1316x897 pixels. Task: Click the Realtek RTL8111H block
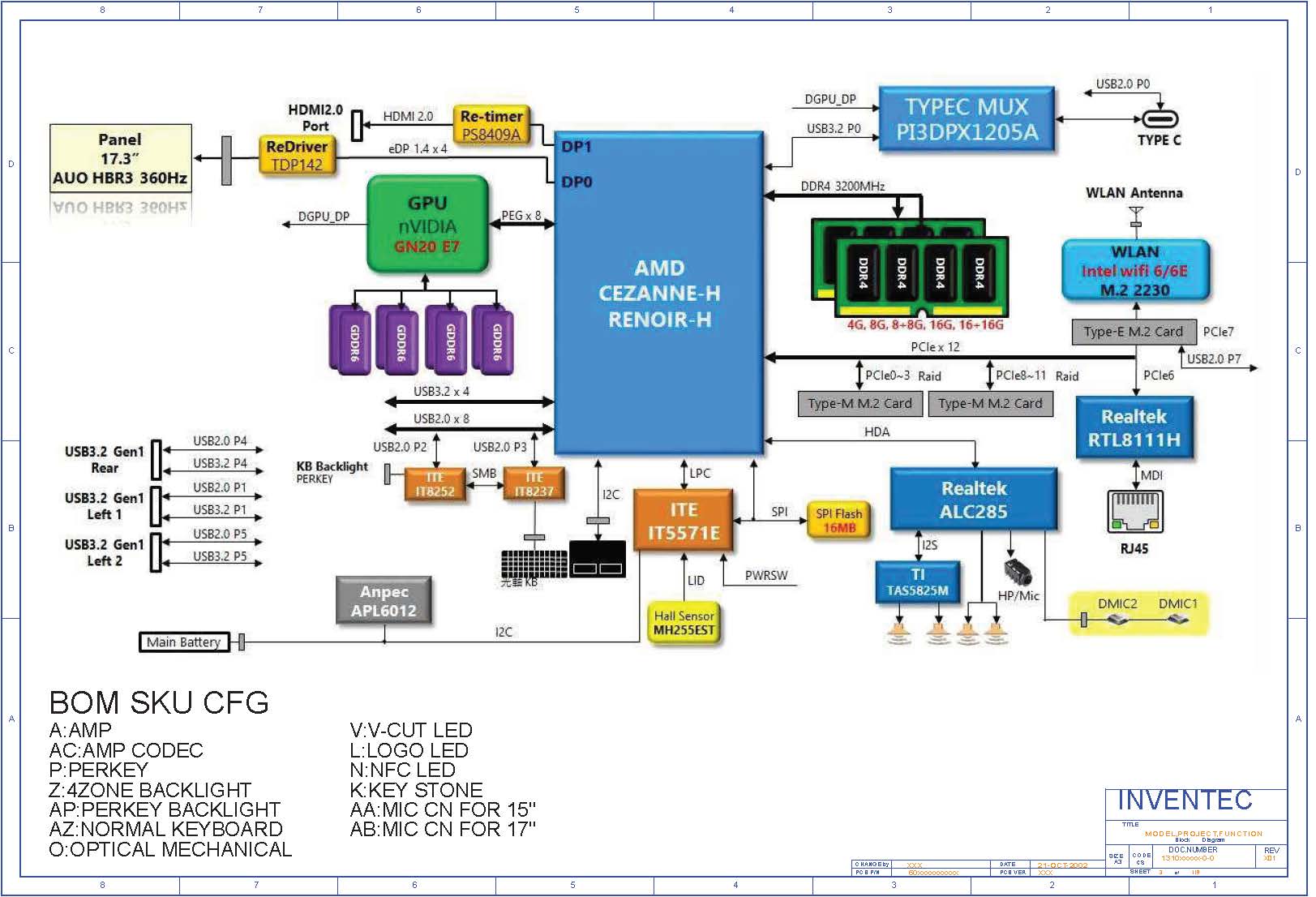pos(1134,428)
